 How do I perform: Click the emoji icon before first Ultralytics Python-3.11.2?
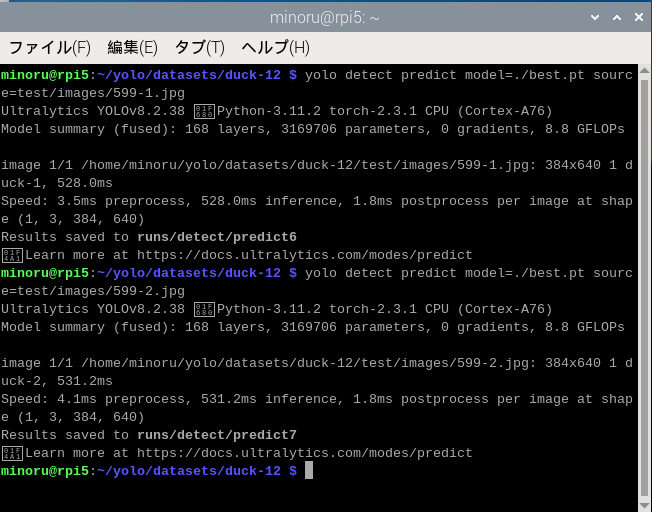point(204,111)
